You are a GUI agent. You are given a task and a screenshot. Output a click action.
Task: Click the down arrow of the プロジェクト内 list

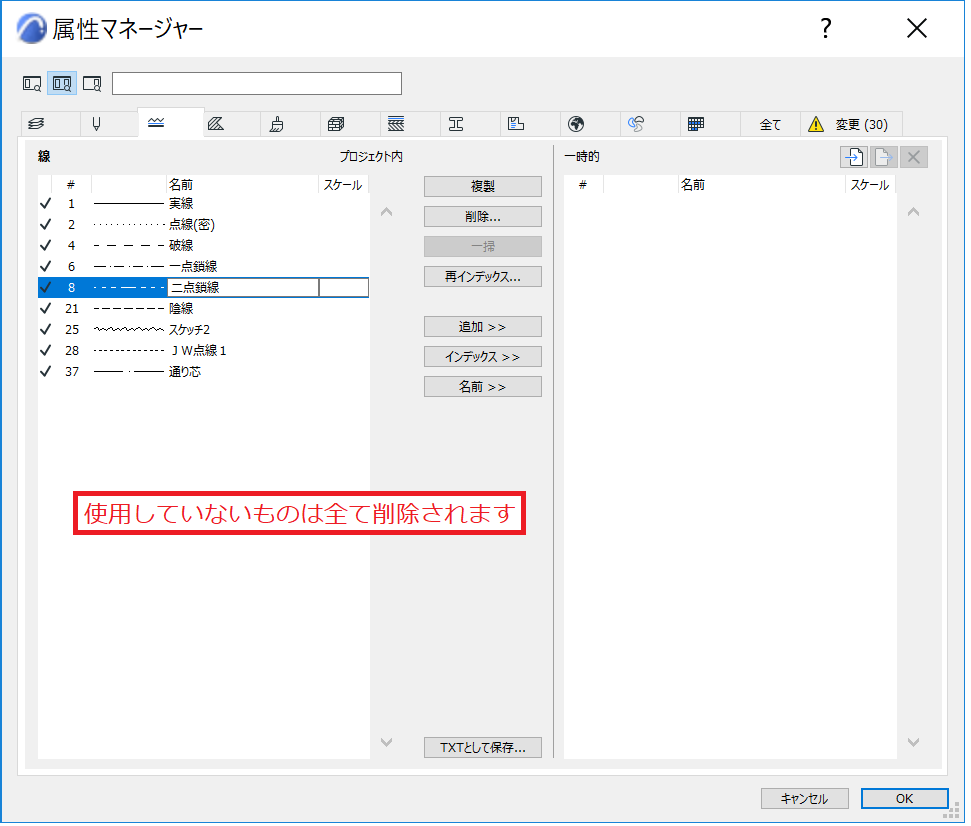point(386,742)
